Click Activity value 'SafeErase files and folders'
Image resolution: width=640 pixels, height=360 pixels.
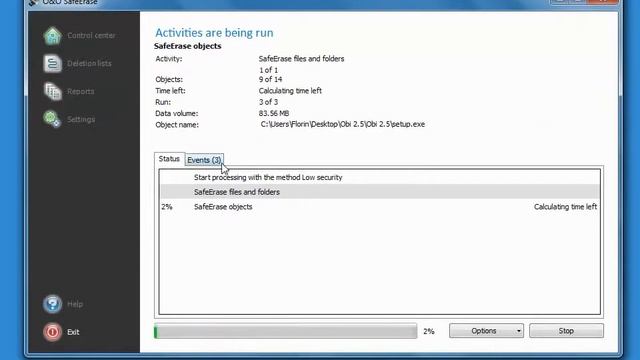click(x=301, y=58)
